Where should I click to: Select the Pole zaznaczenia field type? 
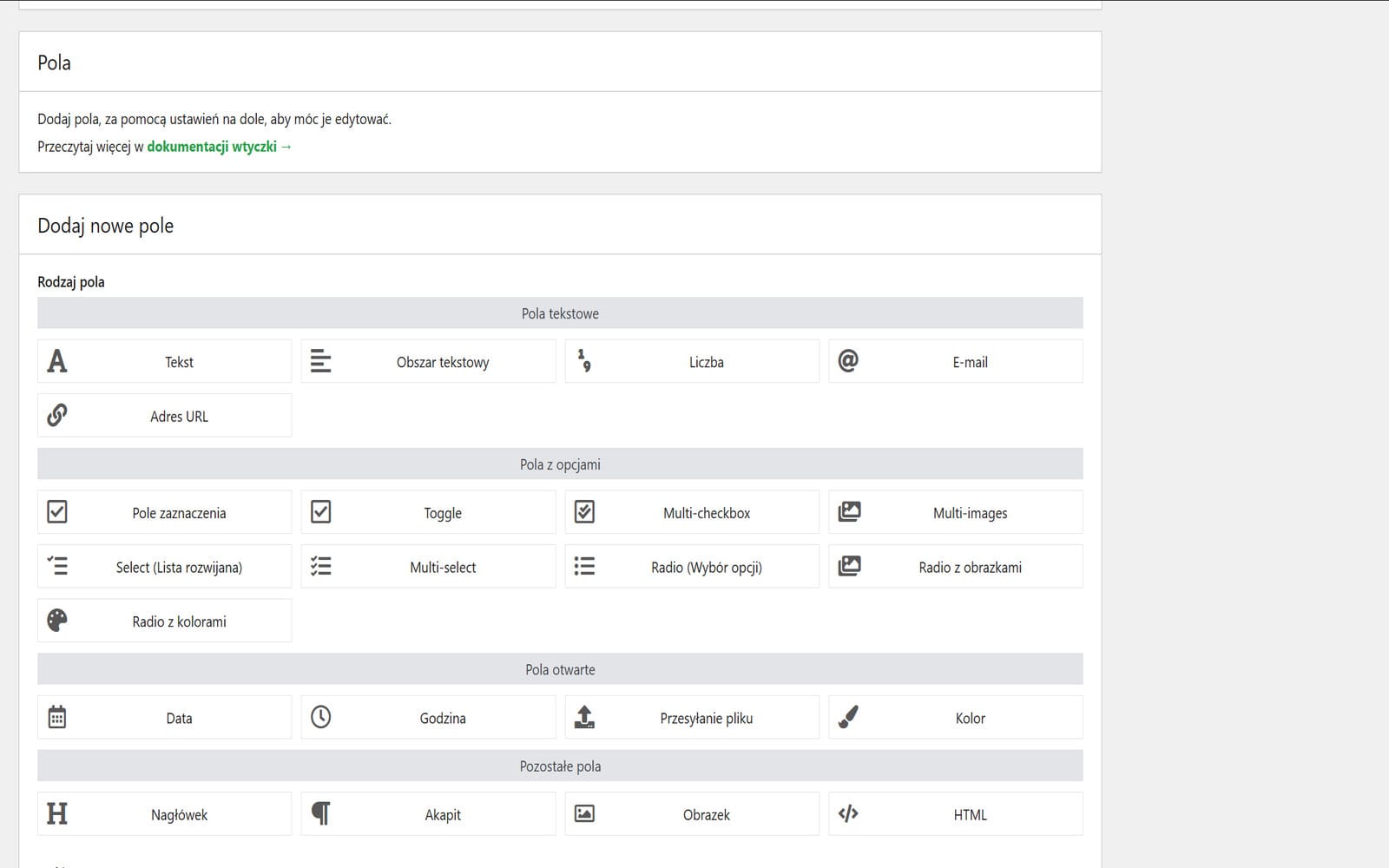[x=164, y=512]
